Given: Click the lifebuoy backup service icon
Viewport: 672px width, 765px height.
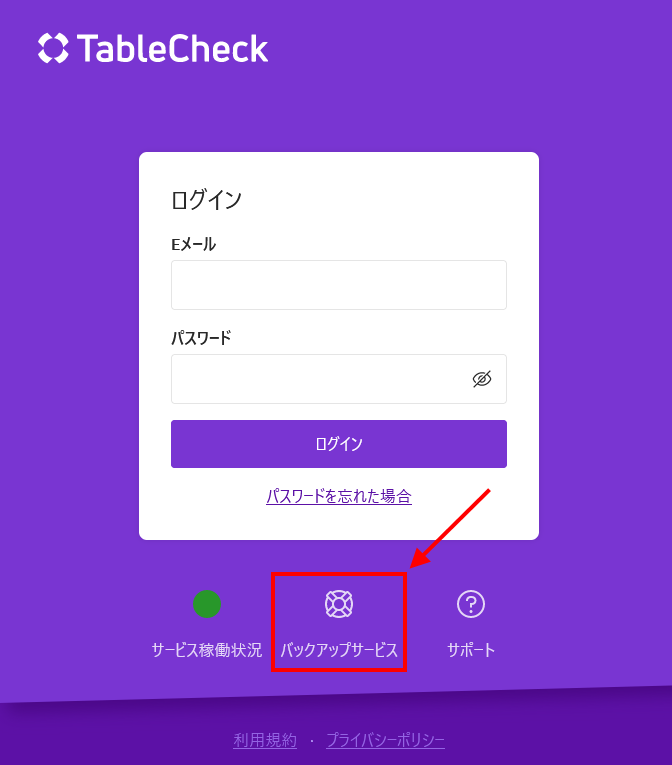Looking at the screenshot, I should (x=339, y=604).
